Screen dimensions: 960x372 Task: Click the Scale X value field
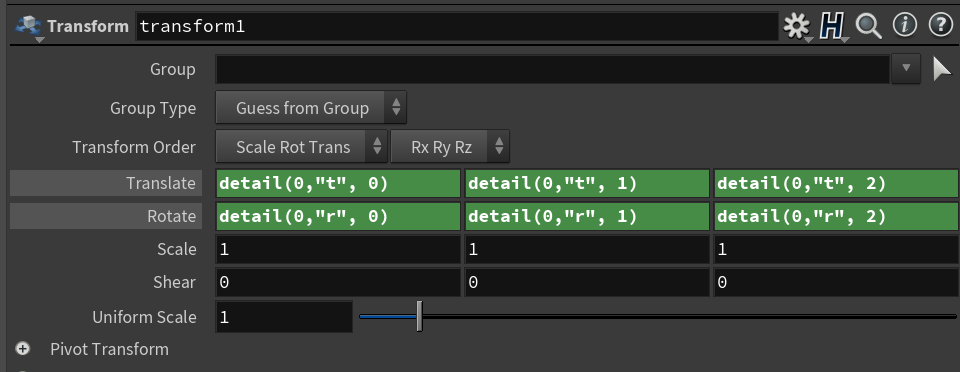[x=338, y=250]
